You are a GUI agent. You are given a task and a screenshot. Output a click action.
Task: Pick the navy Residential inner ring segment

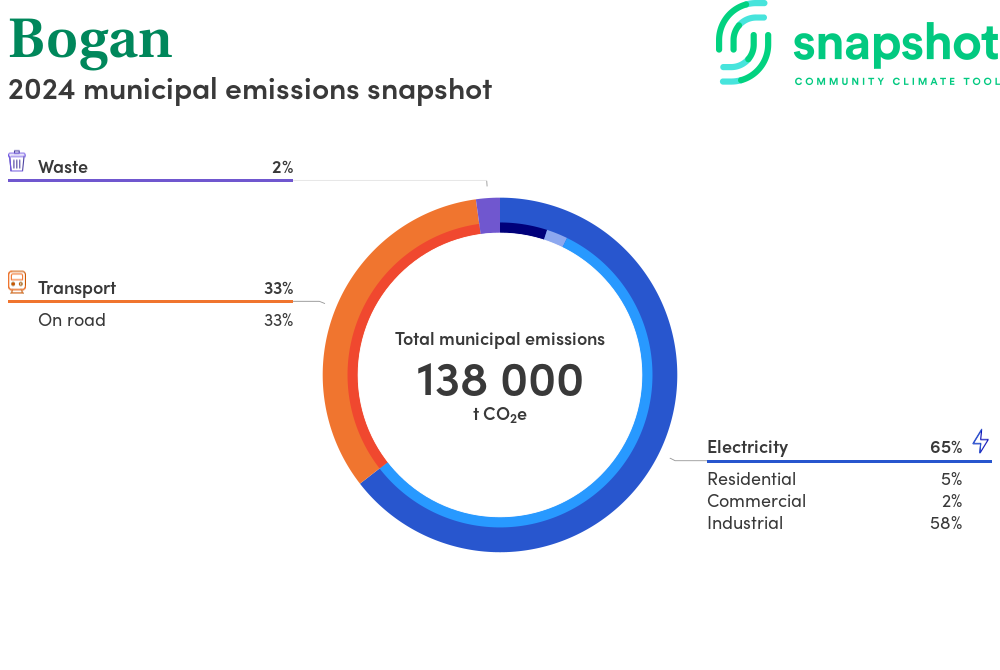(x=522, y=230)
